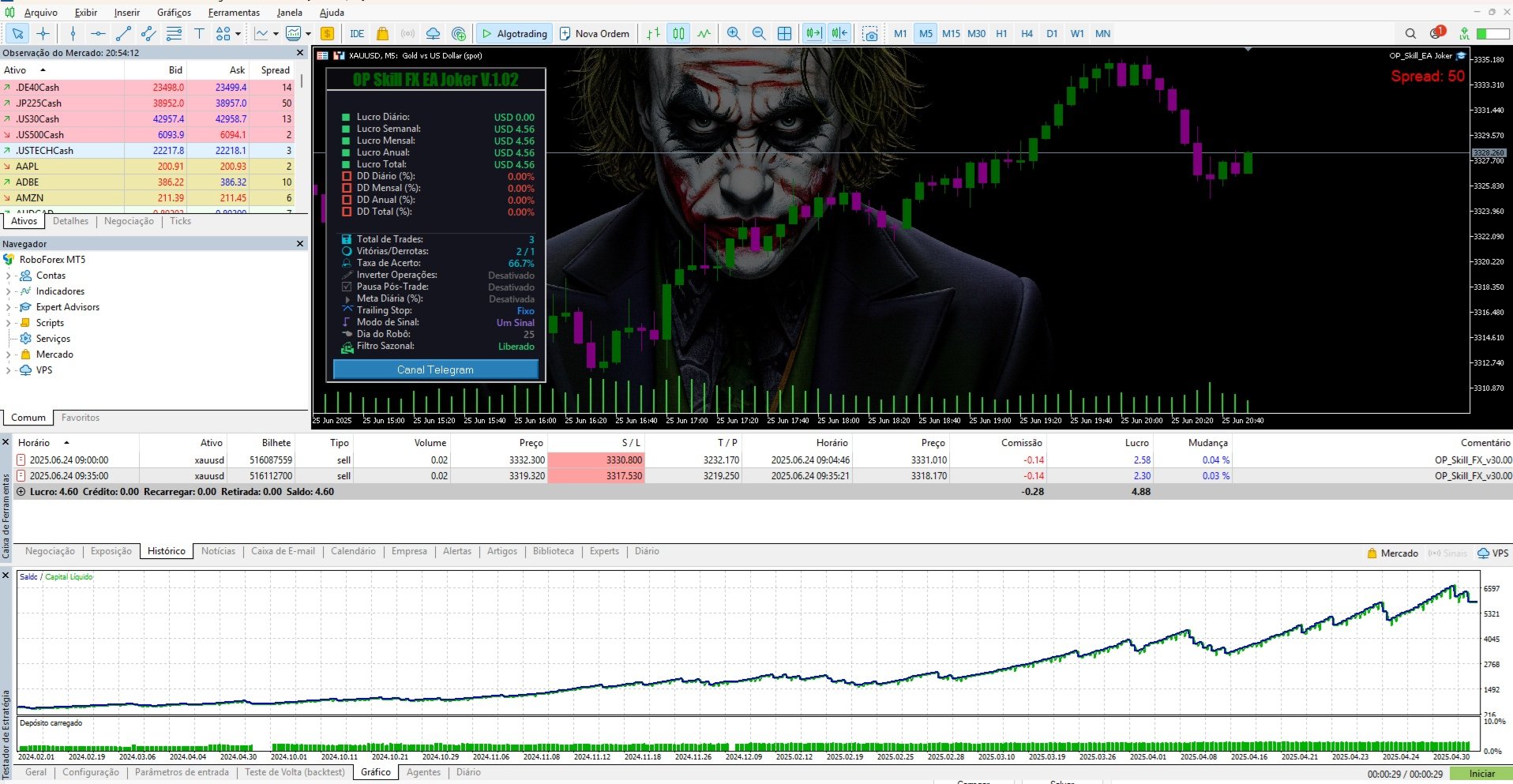Expand Expert Advisors in Navegador
This screenshot has height=784, width=1513.
(x=8, y=307)
